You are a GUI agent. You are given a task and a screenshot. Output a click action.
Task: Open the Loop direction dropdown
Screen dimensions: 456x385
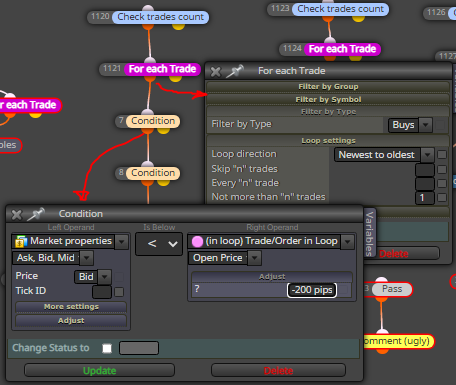pos(427,155)
